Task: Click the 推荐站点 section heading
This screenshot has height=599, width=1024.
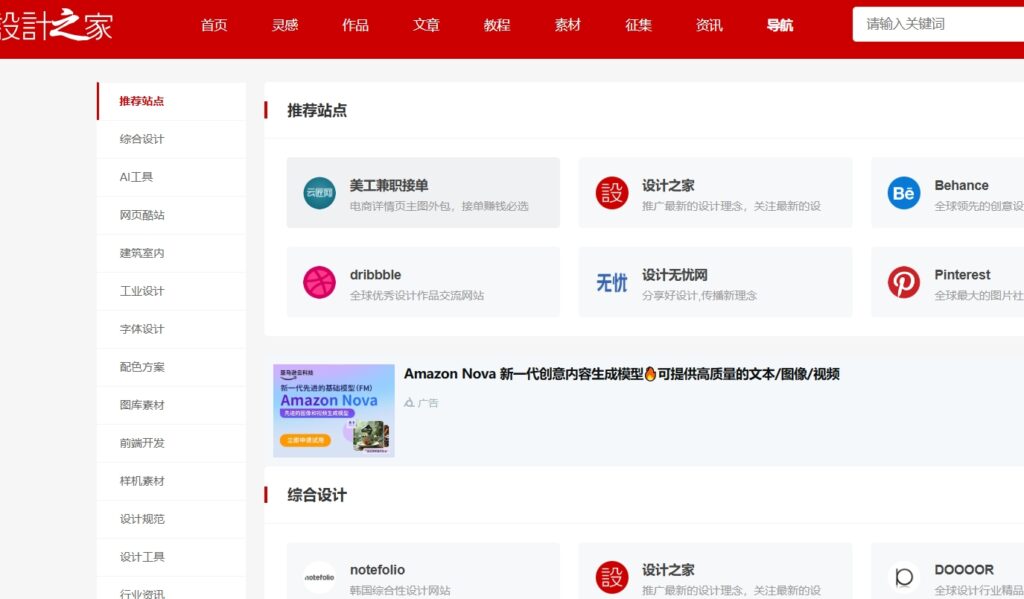Action: (x=317, y=110)
